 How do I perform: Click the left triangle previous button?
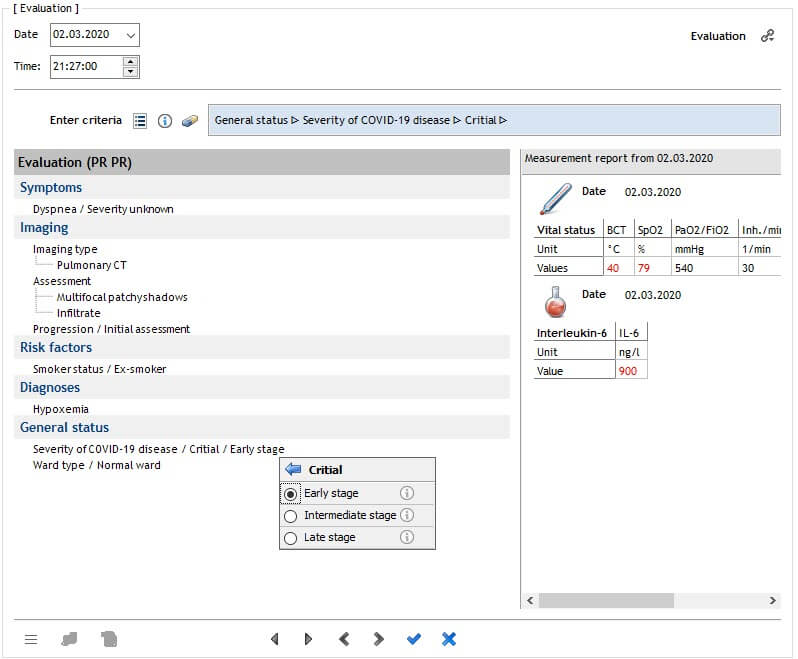[275, 639]
